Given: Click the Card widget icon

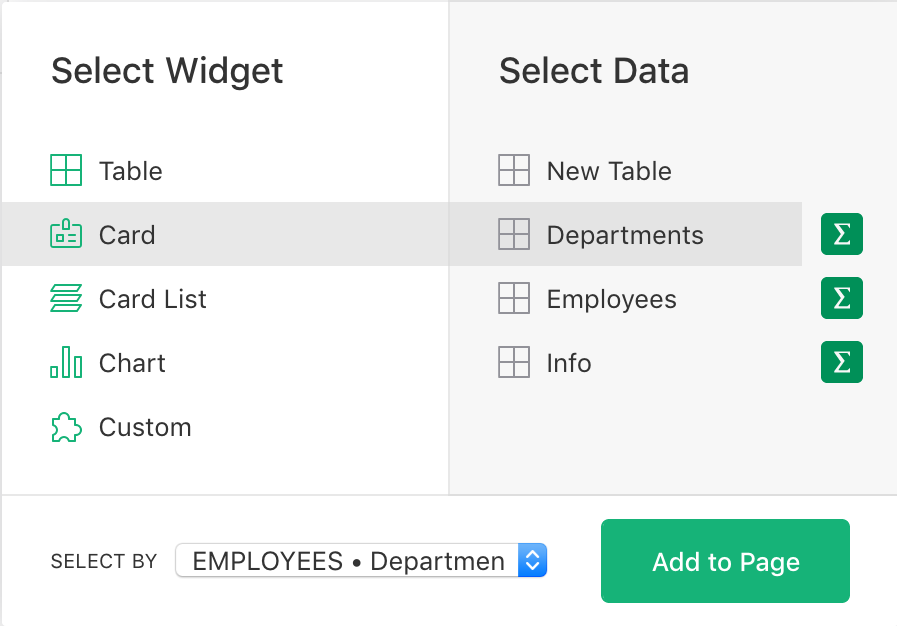Looking at the screenshot, I should pos(66,235).
